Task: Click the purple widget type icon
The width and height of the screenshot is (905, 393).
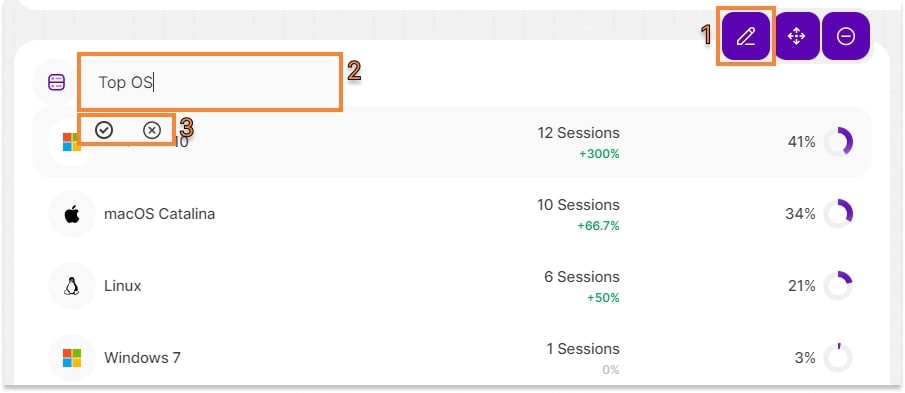Action: [57, 82]
